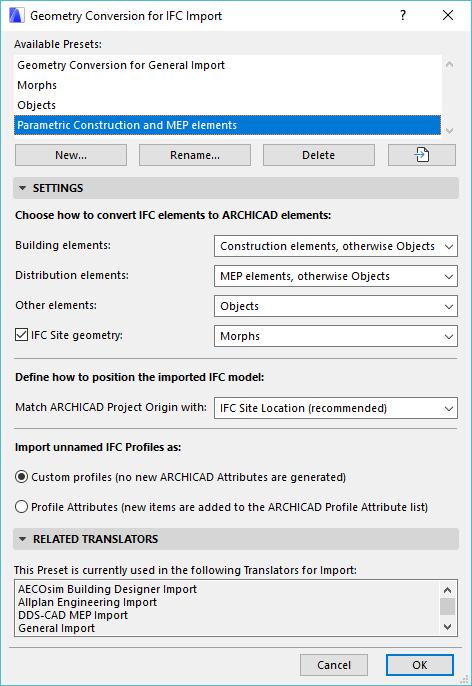This screenshot has width=472, height=686.
Task: Click the ARCHICAD logo in title bar
Action: coord(16,16)
